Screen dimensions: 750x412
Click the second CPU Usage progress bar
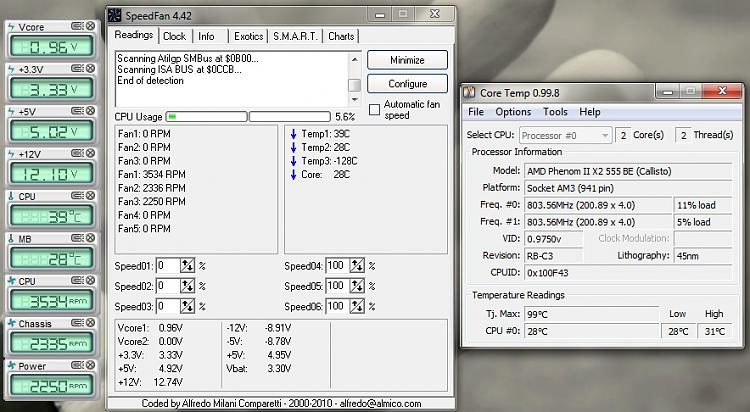pyautogui.click(x=290, y=117)
